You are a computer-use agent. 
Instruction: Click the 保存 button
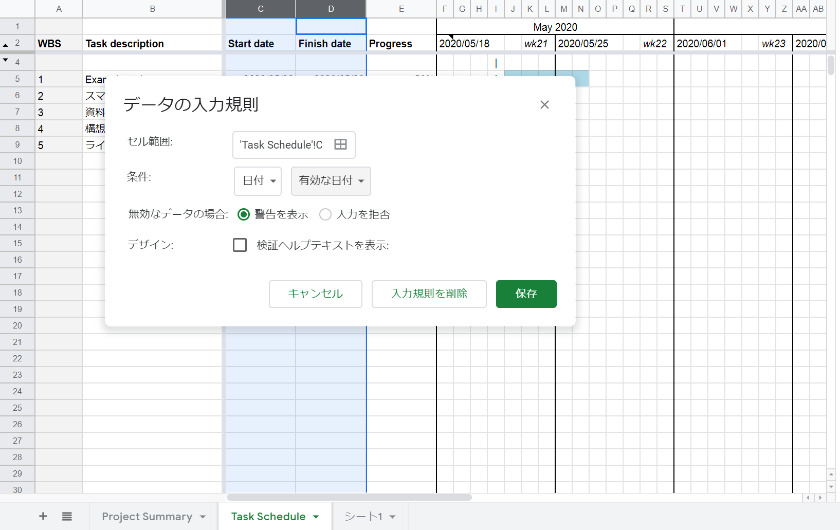(526, 294)
